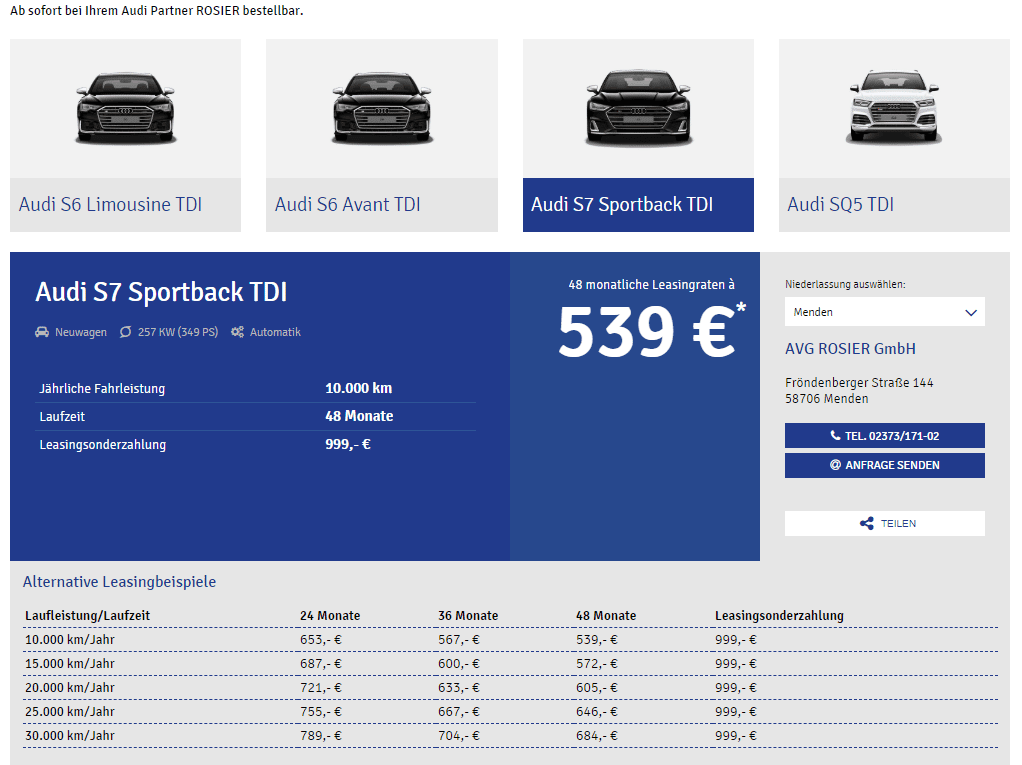1022x765 pixels.
Task: Click the 10.000 km Jährliche Fahrleistung value
Action: coord(358,388)
